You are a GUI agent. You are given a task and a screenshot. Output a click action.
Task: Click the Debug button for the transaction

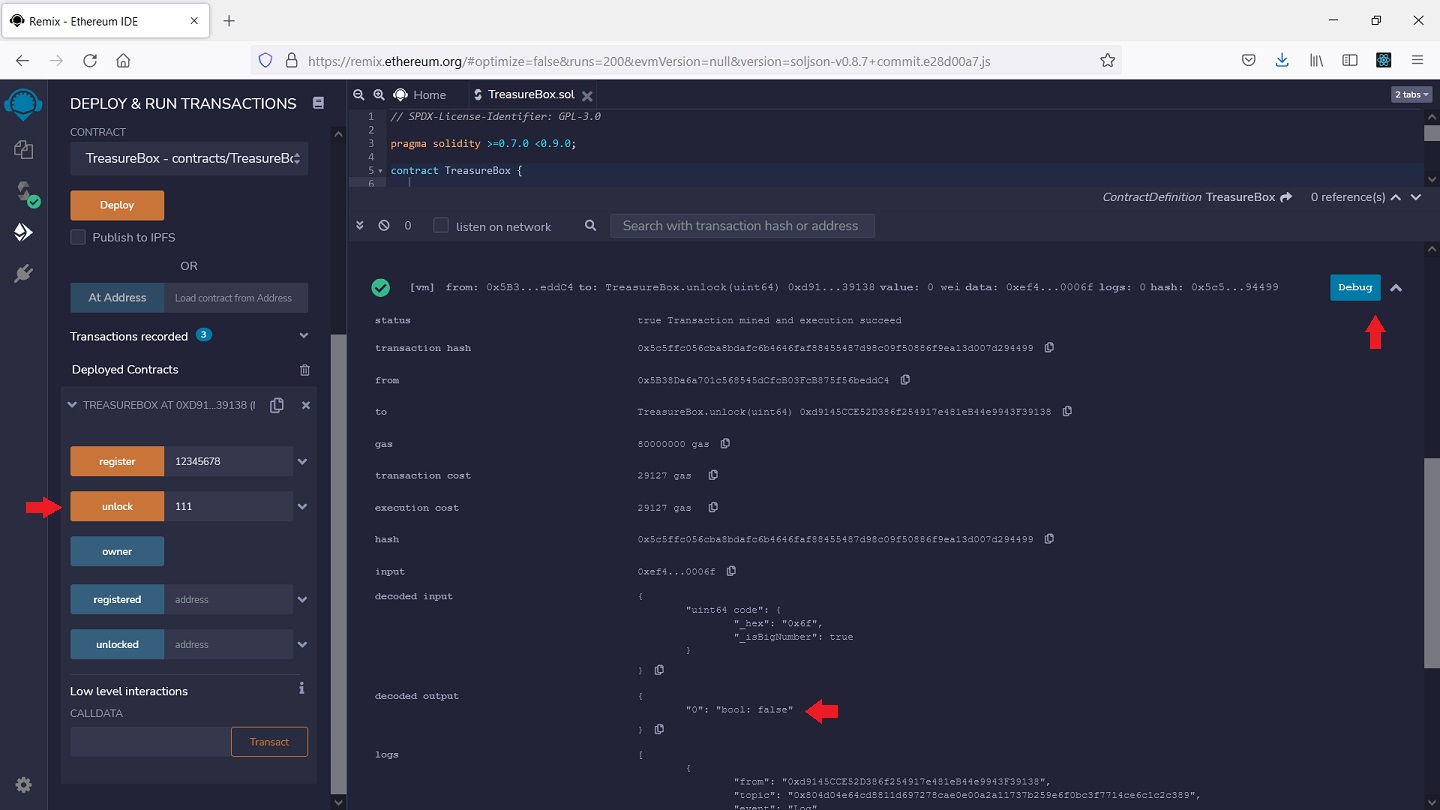(1354, 287)
